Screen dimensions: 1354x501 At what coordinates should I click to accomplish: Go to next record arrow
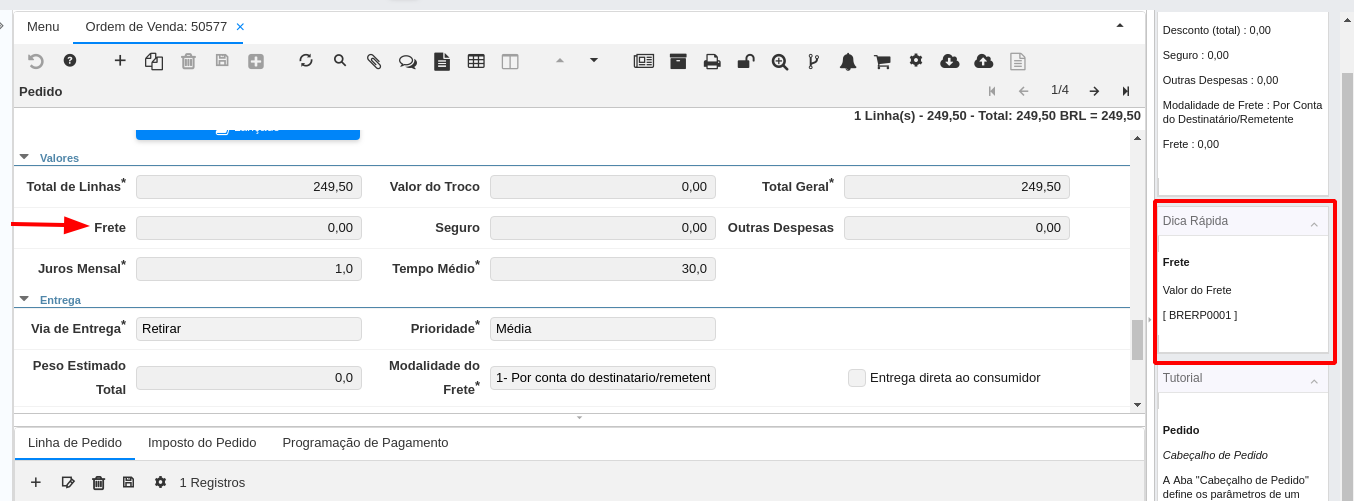point(1094,91)
